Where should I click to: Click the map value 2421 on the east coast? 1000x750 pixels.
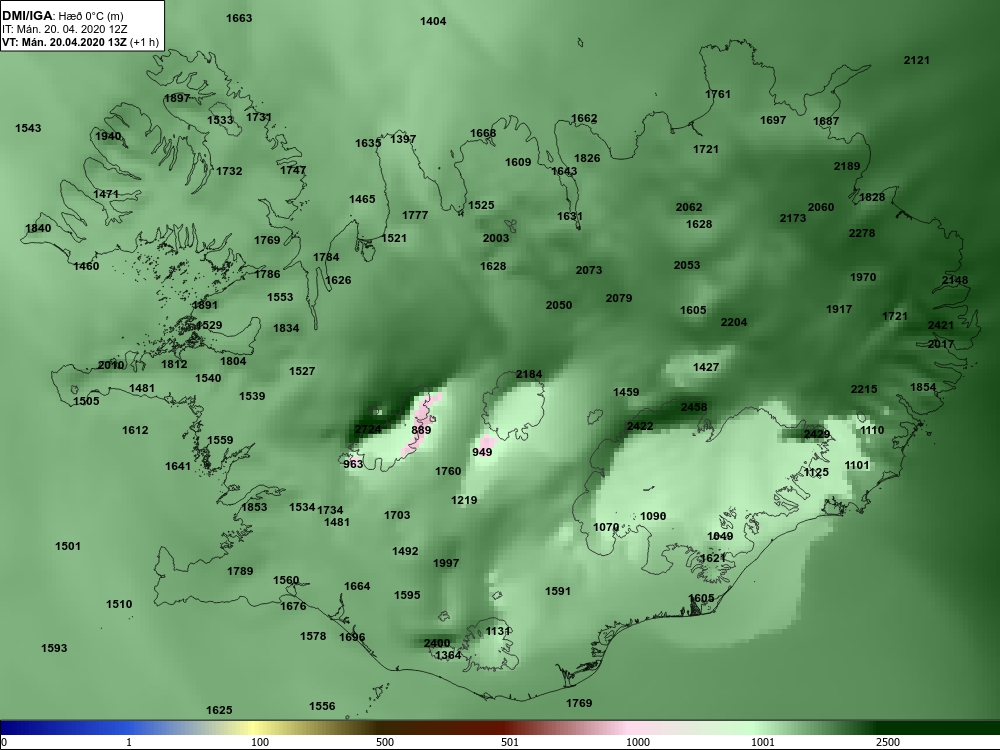(x=941, y=325)
